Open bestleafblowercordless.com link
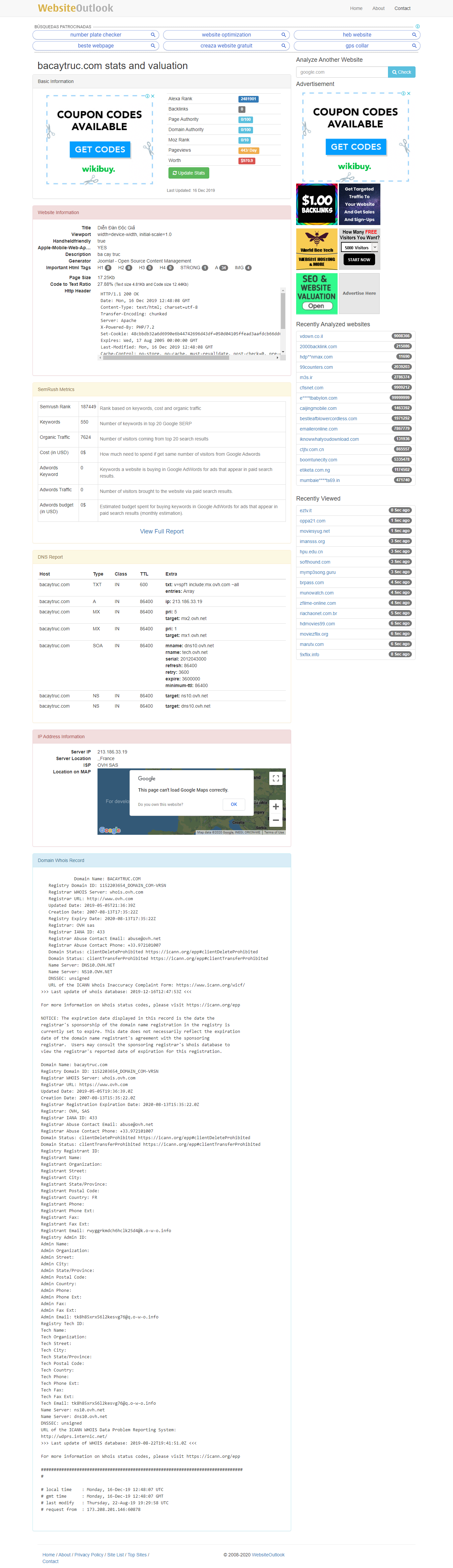Image resolution: width=453 pixels, height=1568 pixels. pos(328,418)
